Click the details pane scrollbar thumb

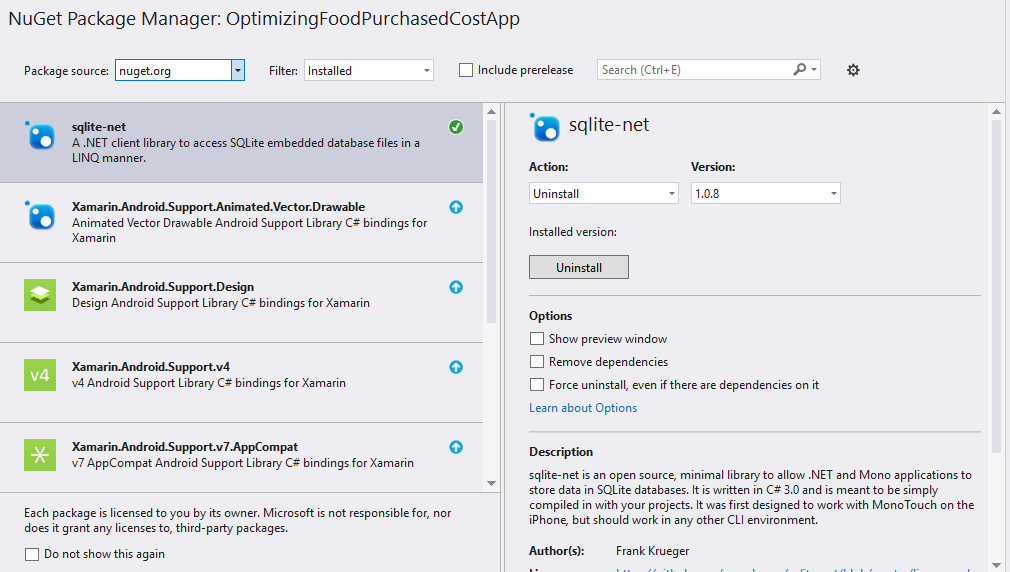[x=996, y=286]
